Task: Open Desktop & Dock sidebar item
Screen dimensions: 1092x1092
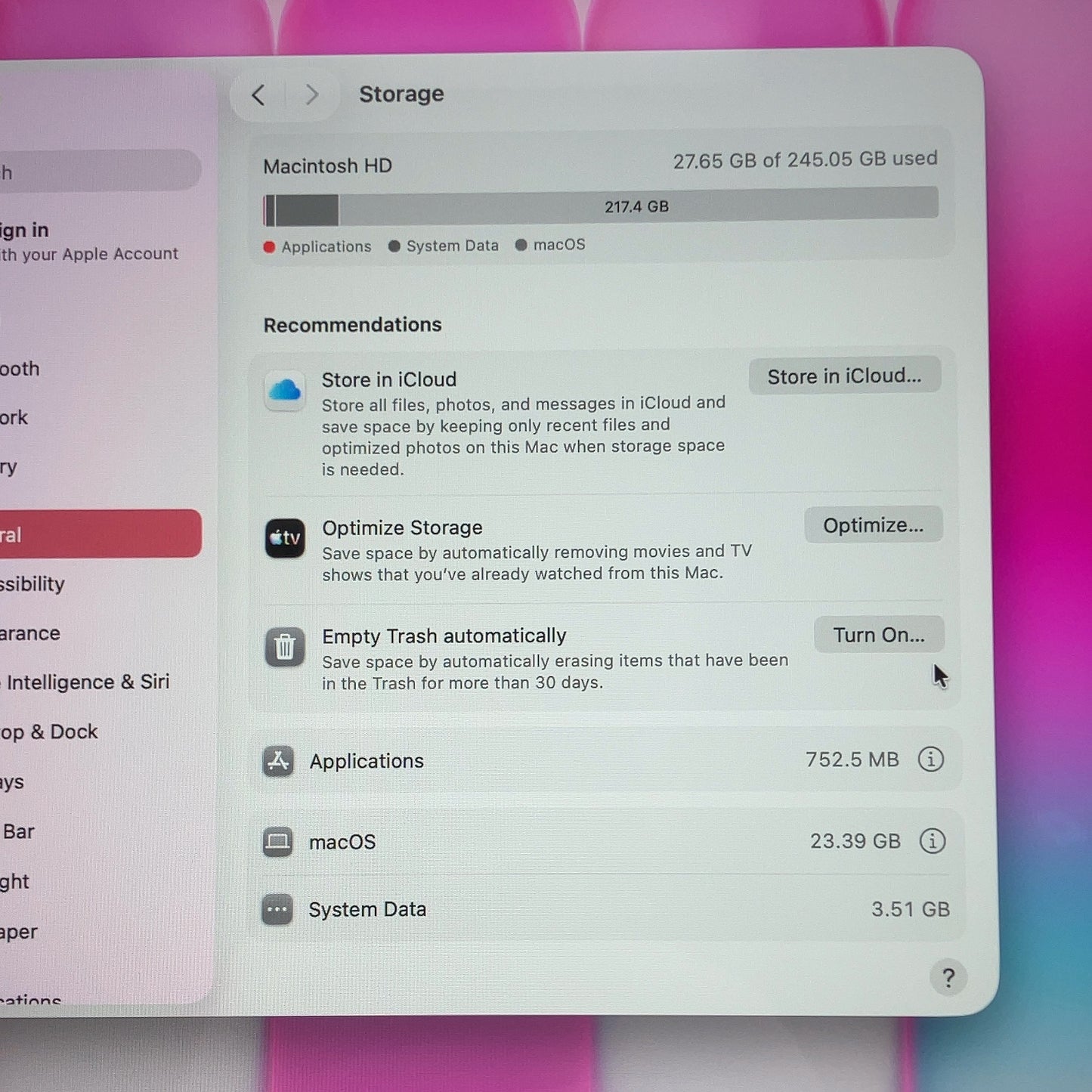Action: pyautogui.click(x=49, y=732)
